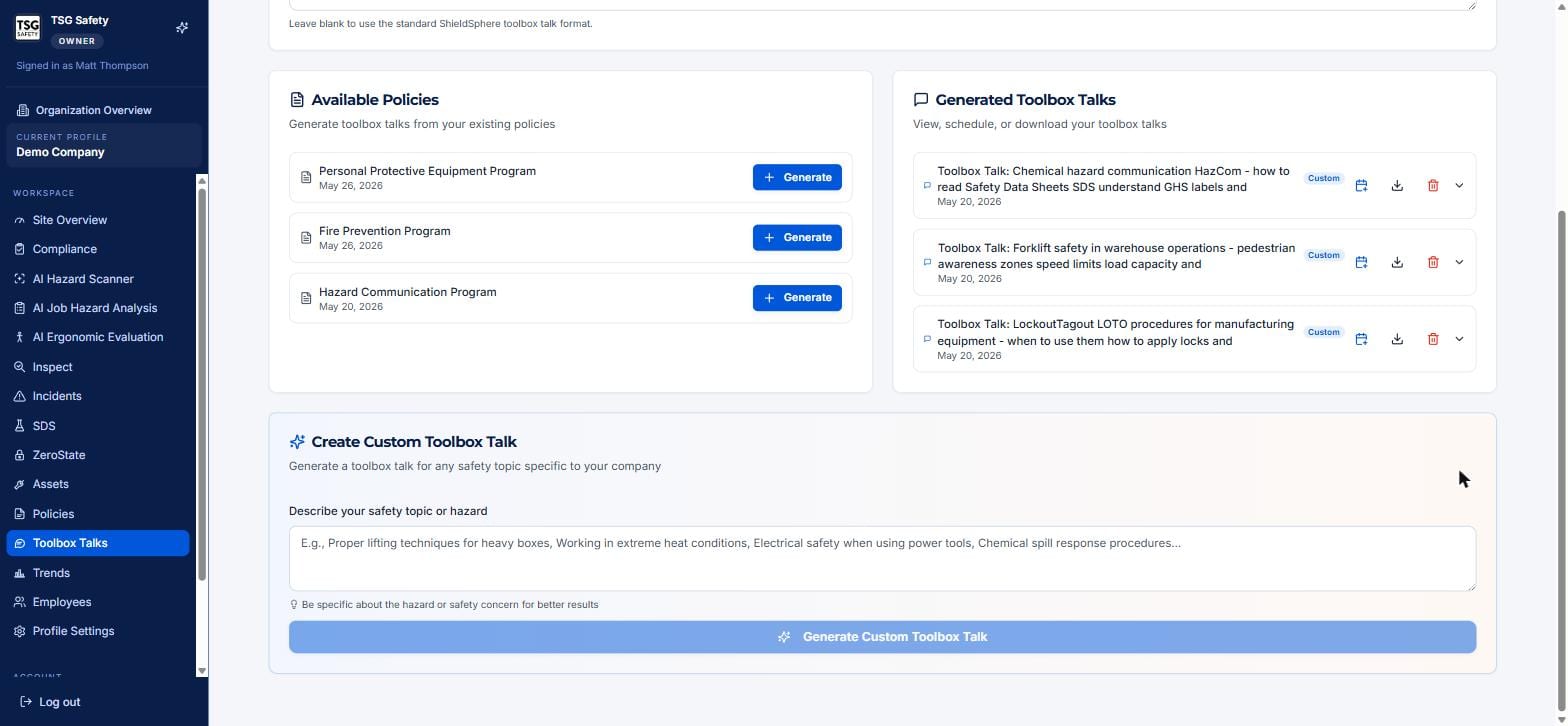Click the Custom badge on Chemical hazard talk
The image size is (1568, 726).
tap(1323, 178)
